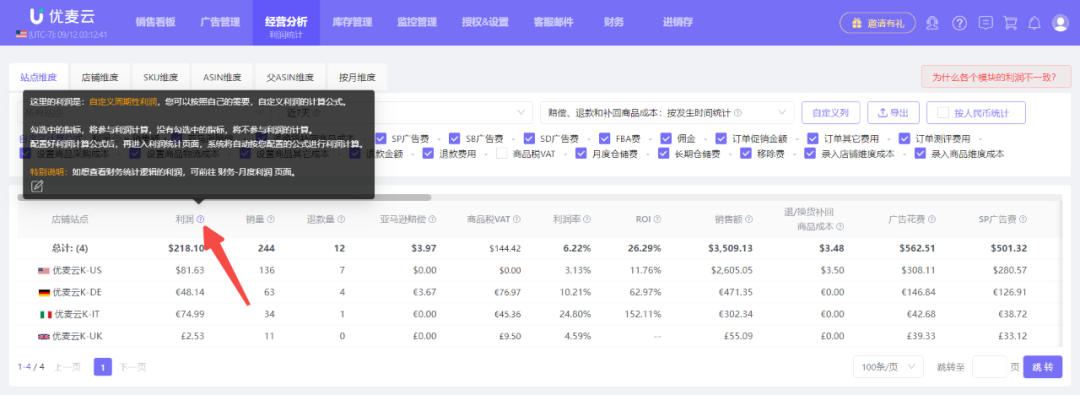This screenshot has width=1080, height=395.
Task: Toggle the 长期仓储费 checkbox
Action: [664, 154]
